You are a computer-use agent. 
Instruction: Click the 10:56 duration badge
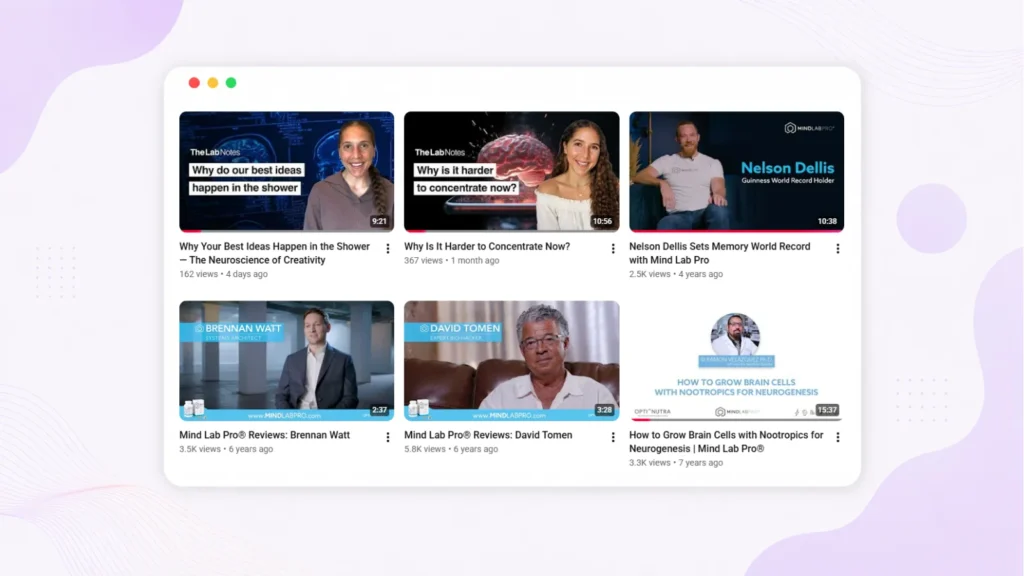[602, 221]
